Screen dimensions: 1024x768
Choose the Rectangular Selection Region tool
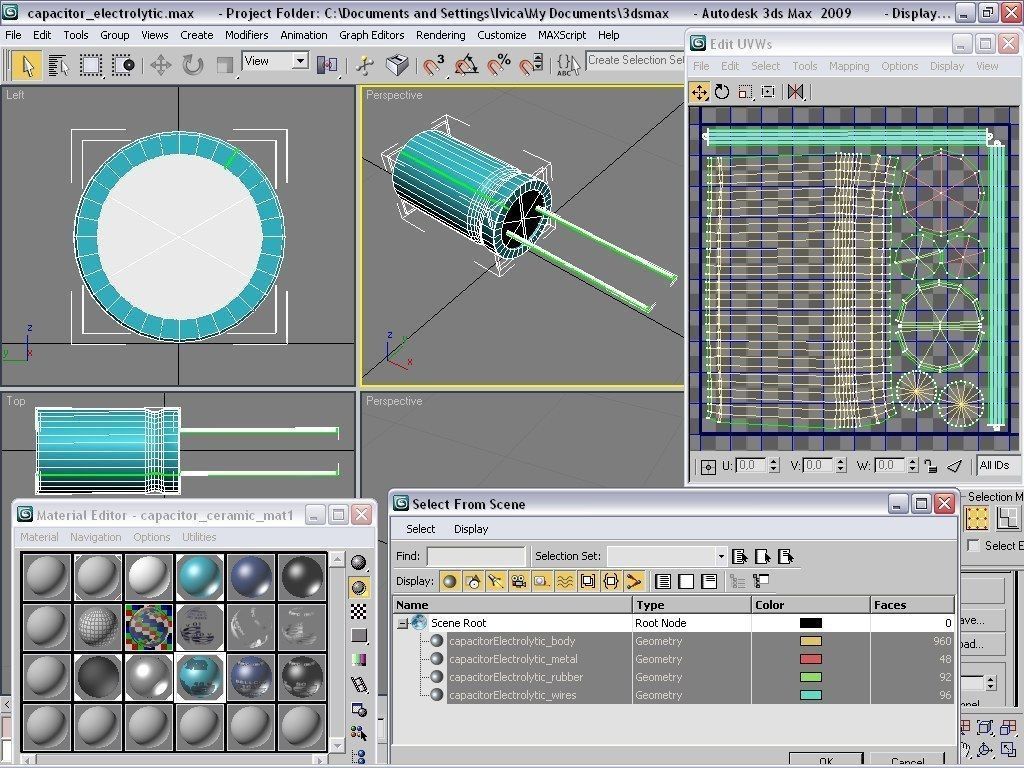click(91, 65)
